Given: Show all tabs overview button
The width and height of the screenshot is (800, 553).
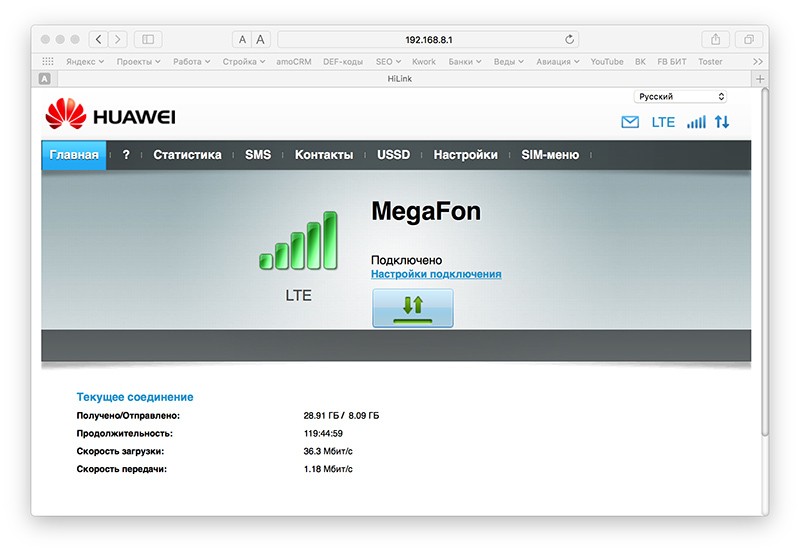Looking at the screenshot, I should click(748, 39).
